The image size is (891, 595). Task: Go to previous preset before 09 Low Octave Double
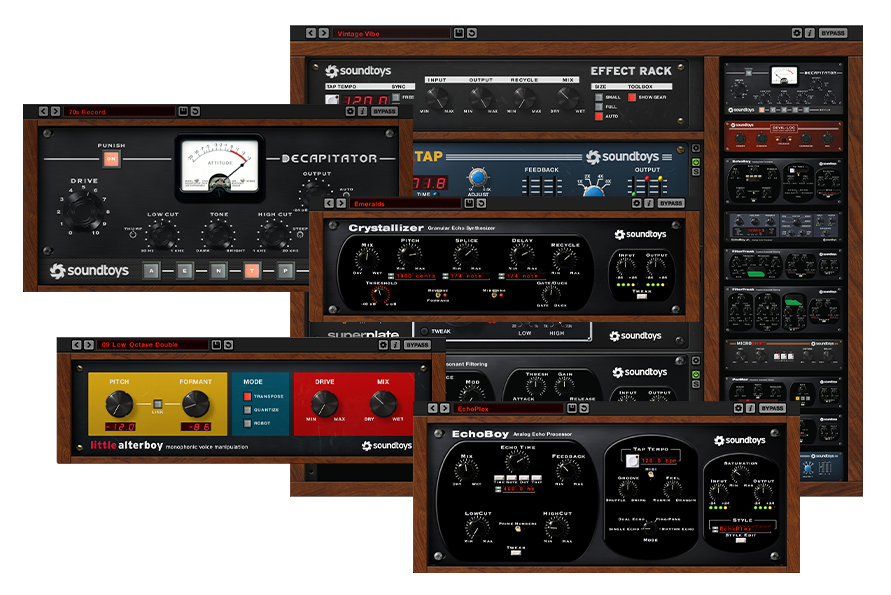tap(77, 344)
